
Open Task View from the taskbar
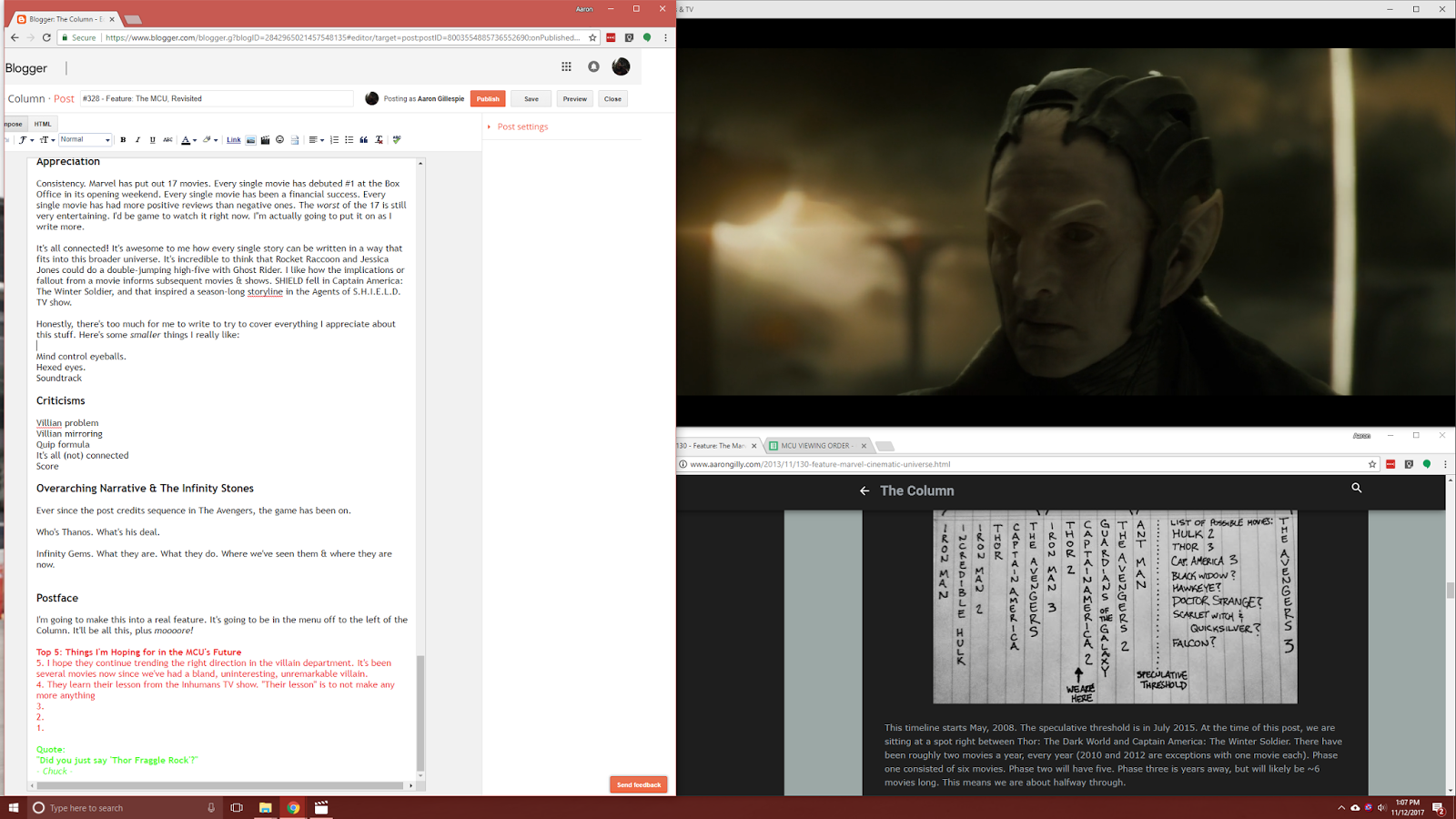[237, 807]
